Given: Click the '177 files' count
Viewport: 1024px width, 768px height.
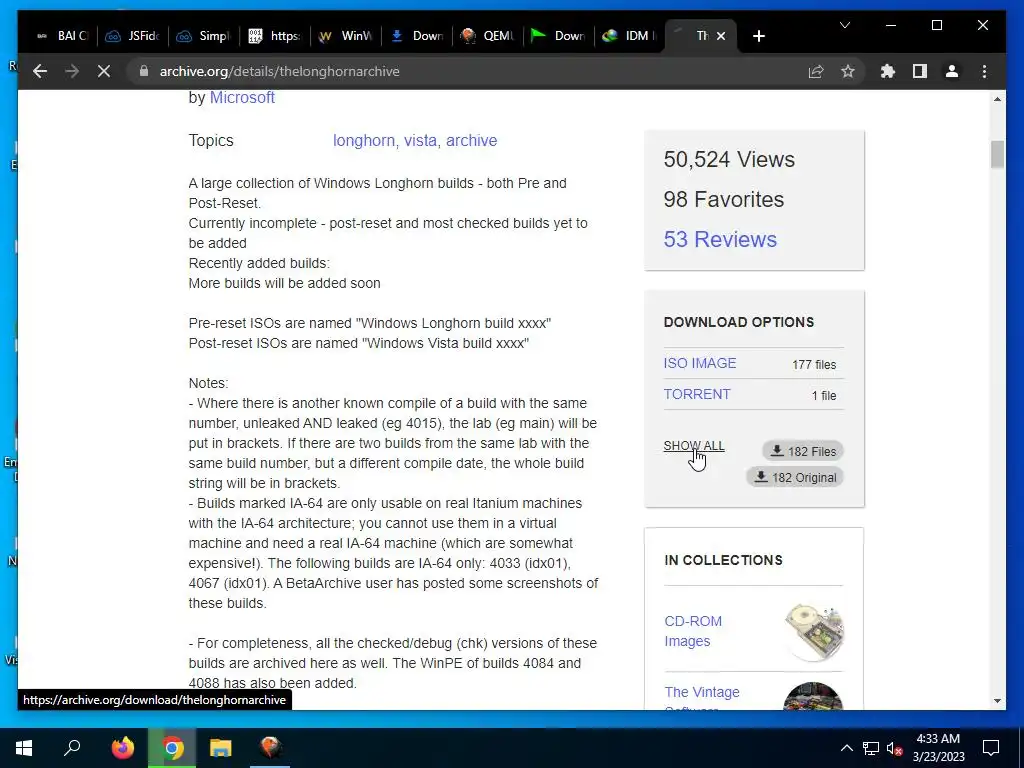Looking at the screenshot, I should (x=814, y=364).
